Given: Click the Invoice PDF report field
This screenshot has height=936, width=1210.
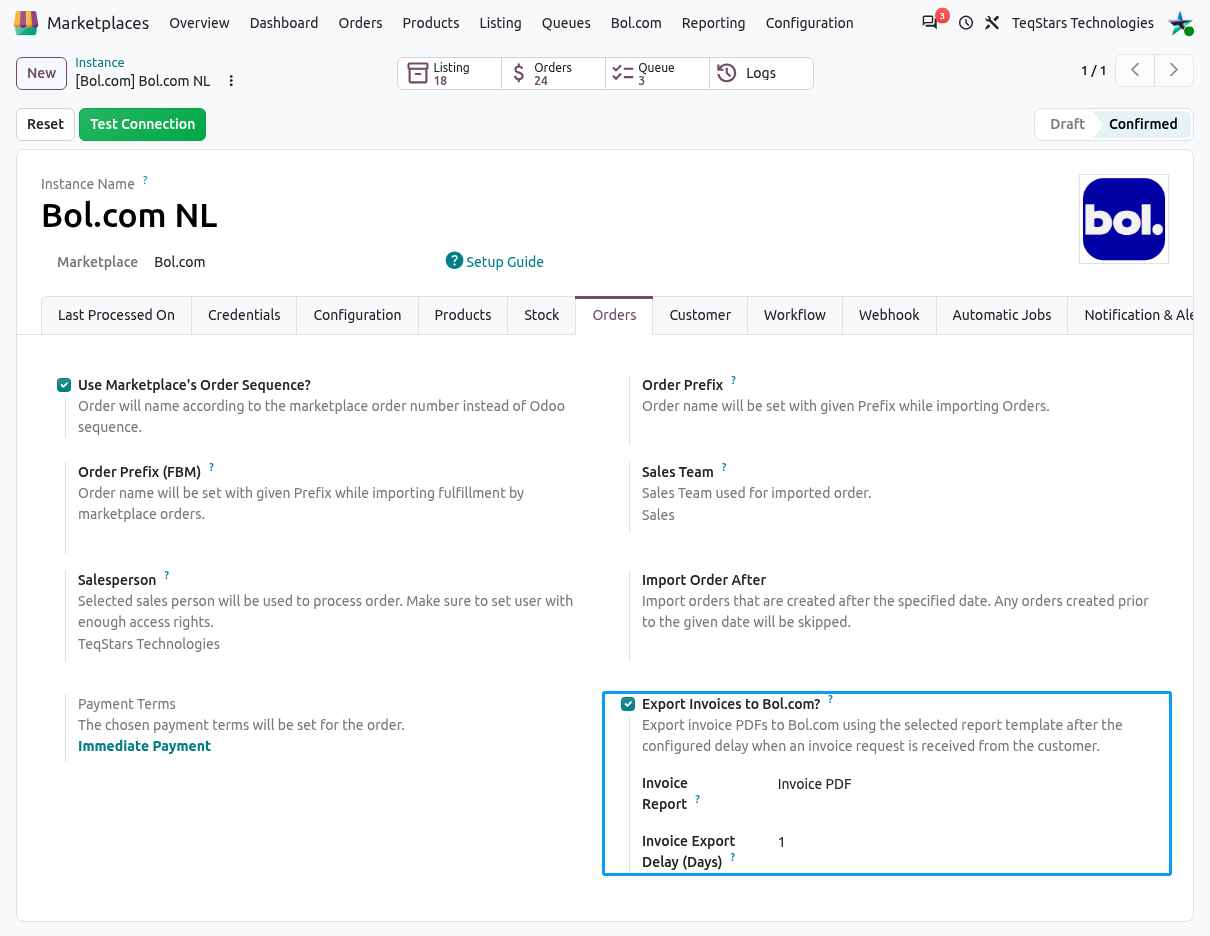Looking at the screenshot, I should (x=815, y=784).
